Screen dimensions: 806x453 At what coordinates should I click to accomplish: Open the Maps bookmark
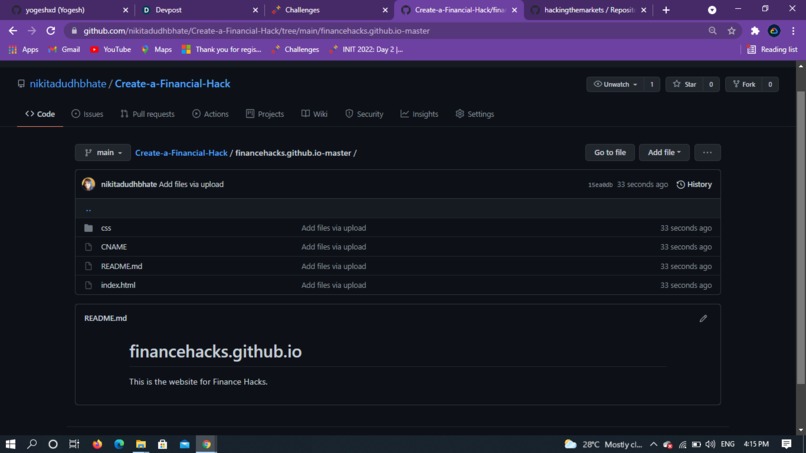coord(157,49)
